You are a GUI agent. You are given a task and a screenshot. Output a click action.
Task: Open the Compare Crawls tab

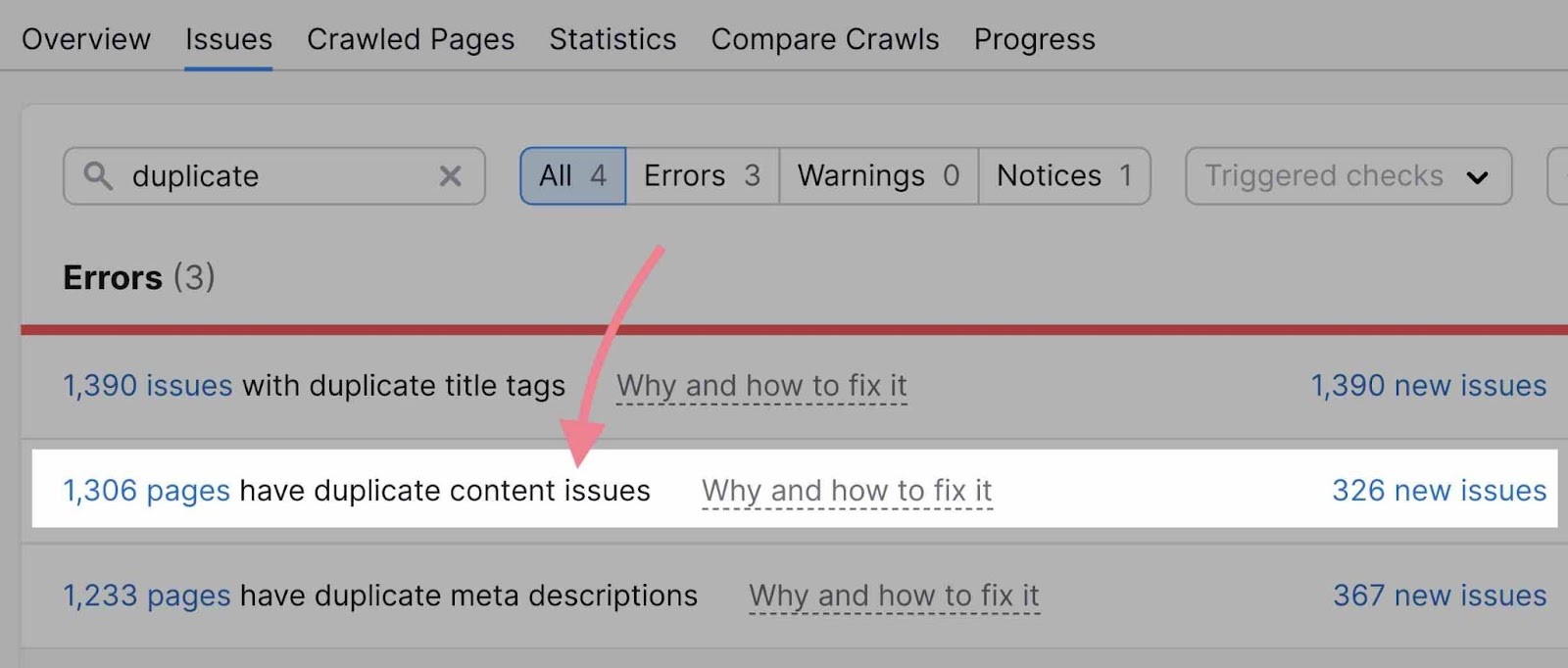tap(824, 39)
